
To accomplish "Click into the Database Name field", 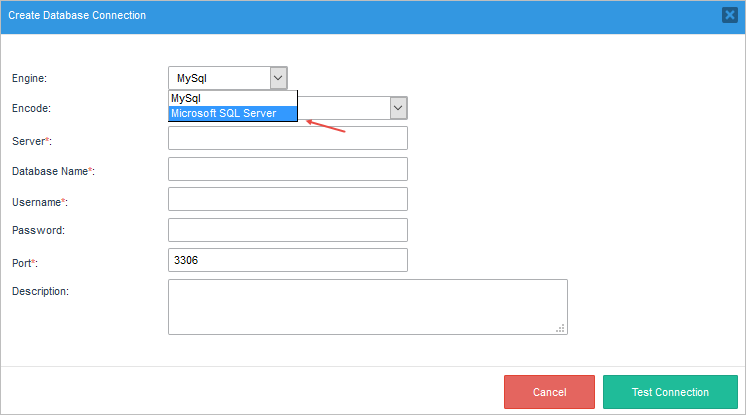I will (x=288, y=169).
